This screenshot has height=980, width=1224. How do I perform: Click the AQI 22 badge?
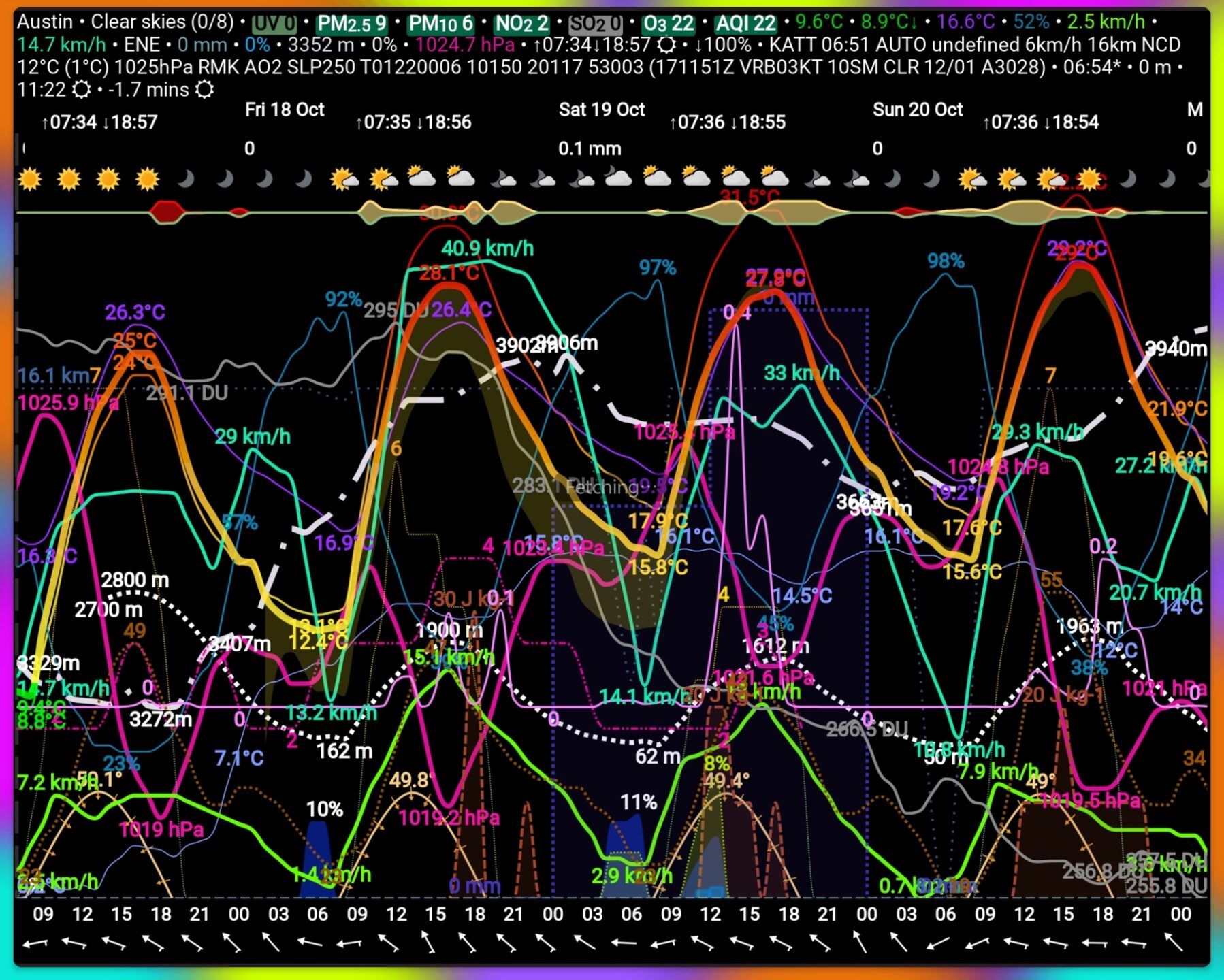tap(744, 21)
